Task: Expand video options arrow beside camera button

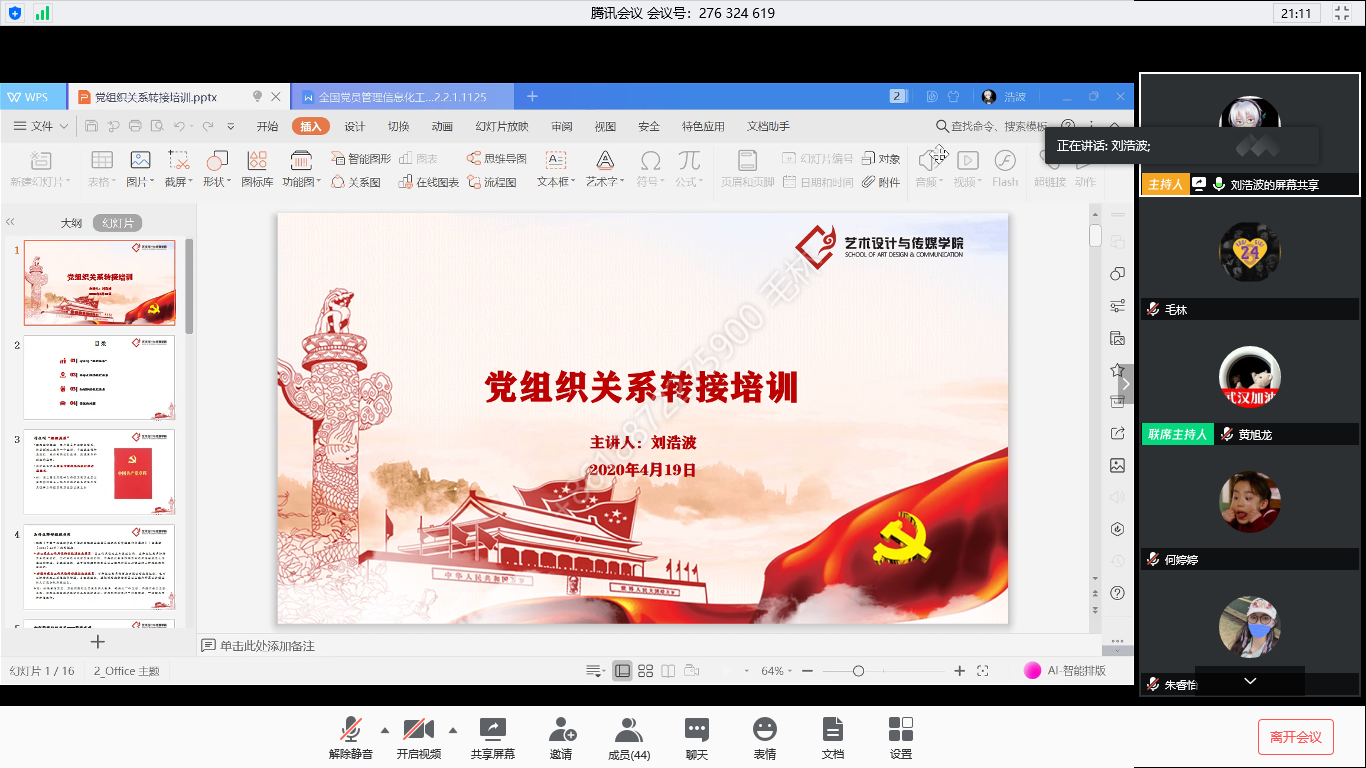Action: click(453, 729)
